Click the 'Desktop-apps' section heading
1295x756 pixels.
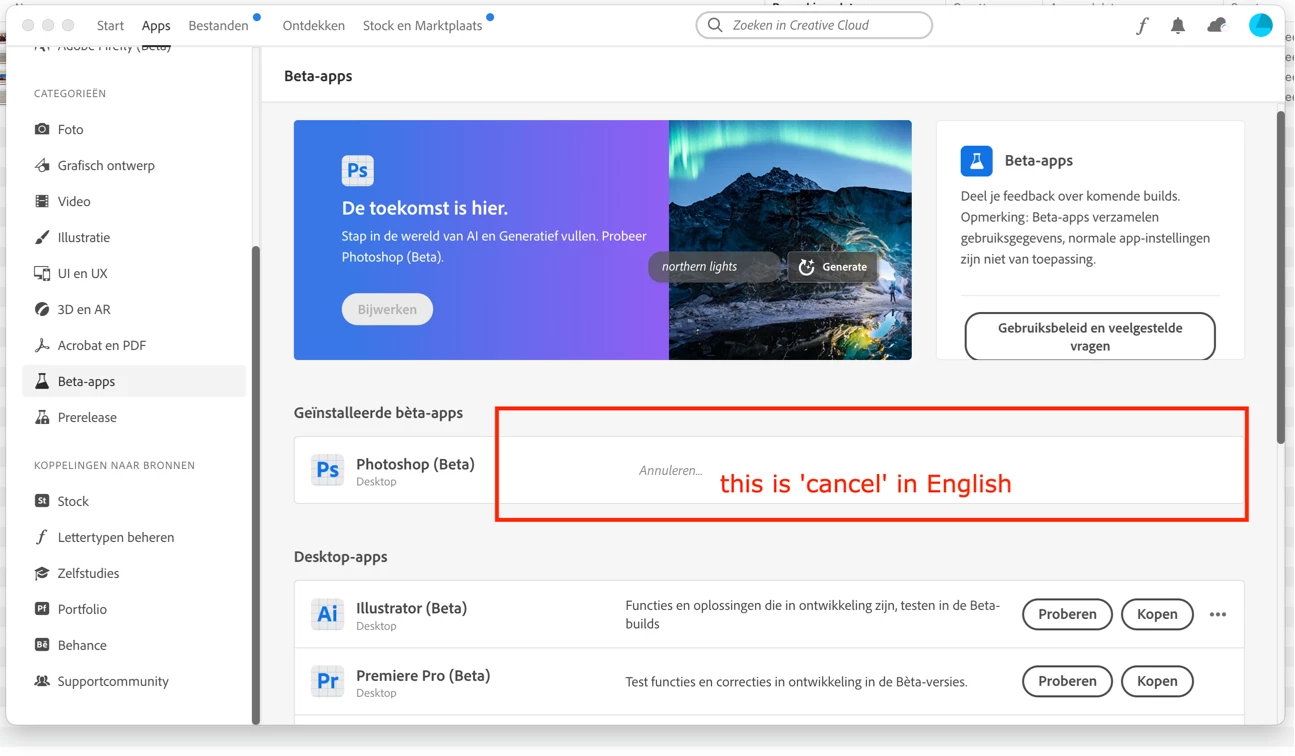[340, 556]
